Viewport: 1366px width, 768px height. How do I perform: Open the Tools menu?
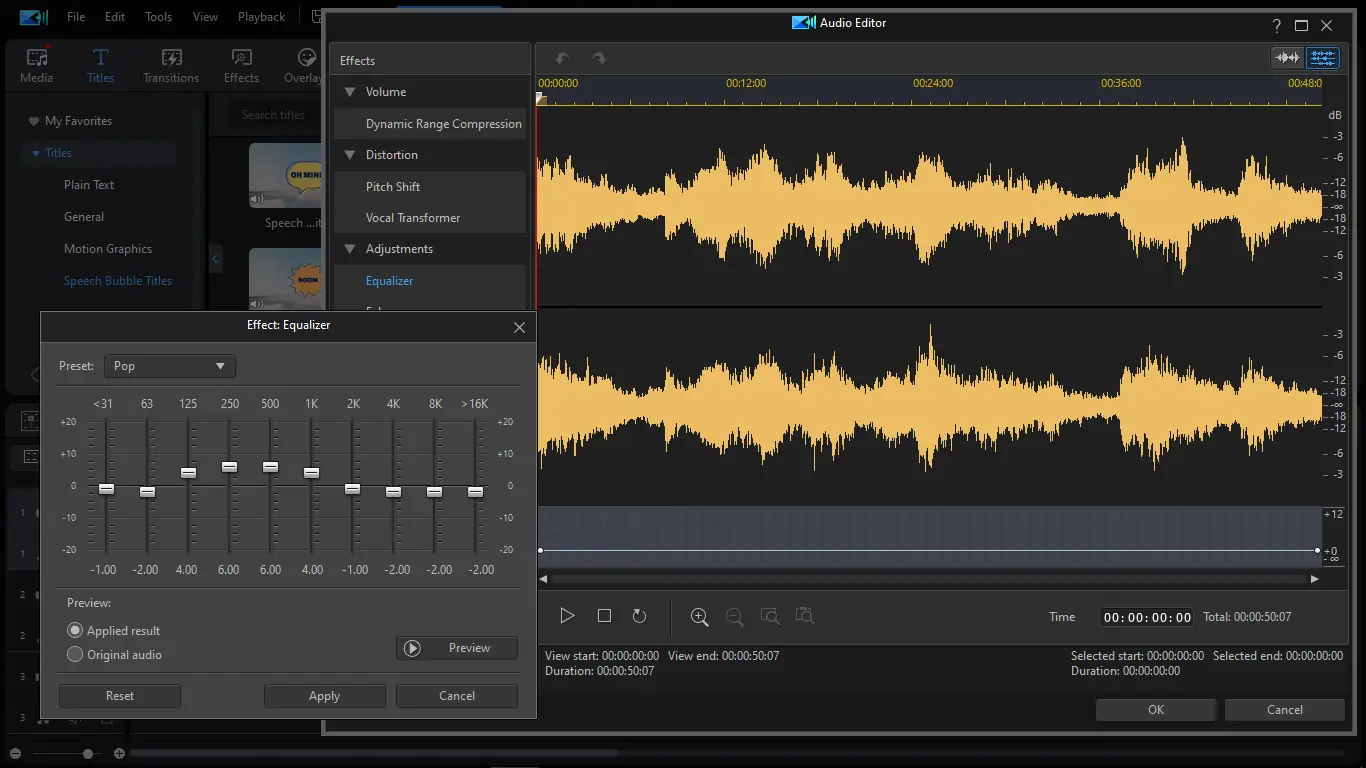pos(158,17)
